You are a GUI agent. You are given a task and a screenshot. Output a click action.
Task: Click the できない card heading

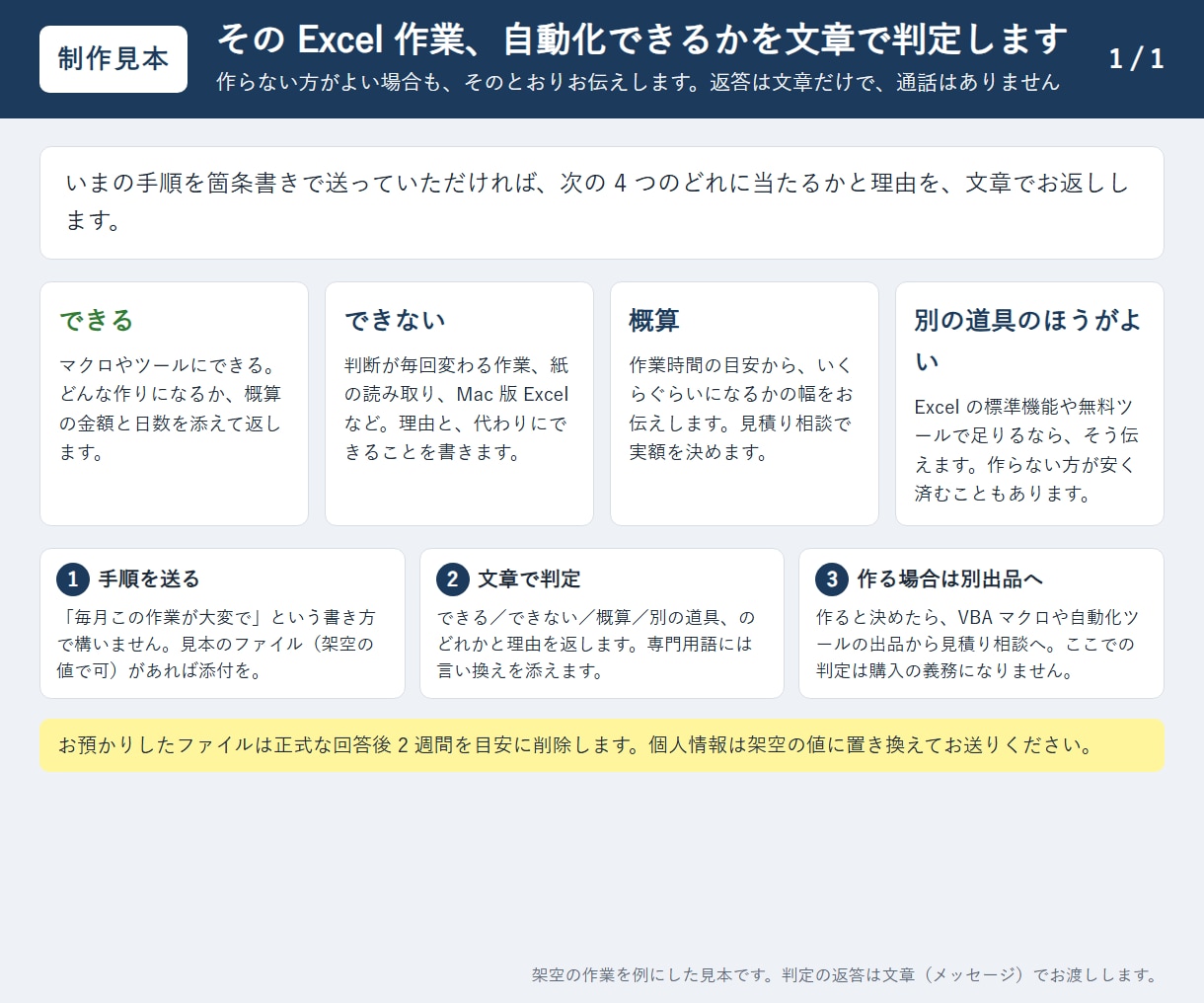tap(395, 320)
